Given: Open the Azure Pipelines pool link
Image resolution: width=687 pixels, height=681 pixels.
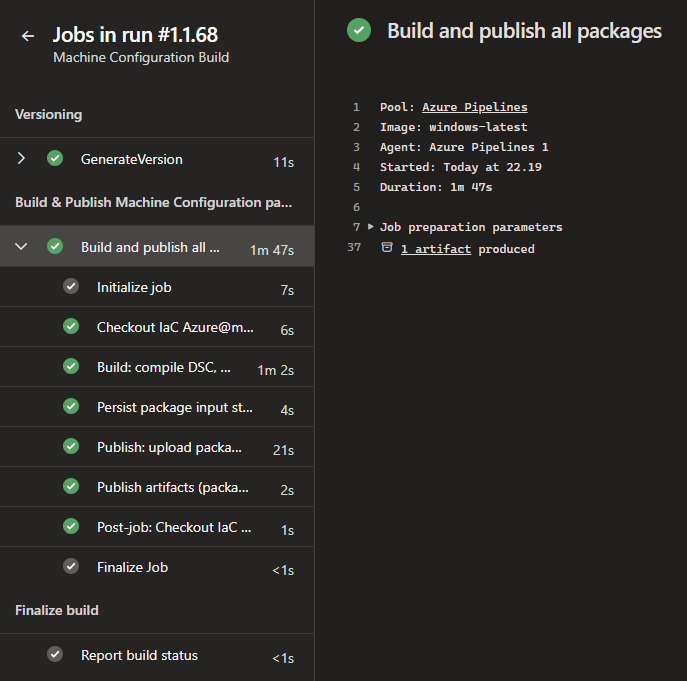Looking at the screenshot, I should (x=475, y=107).
